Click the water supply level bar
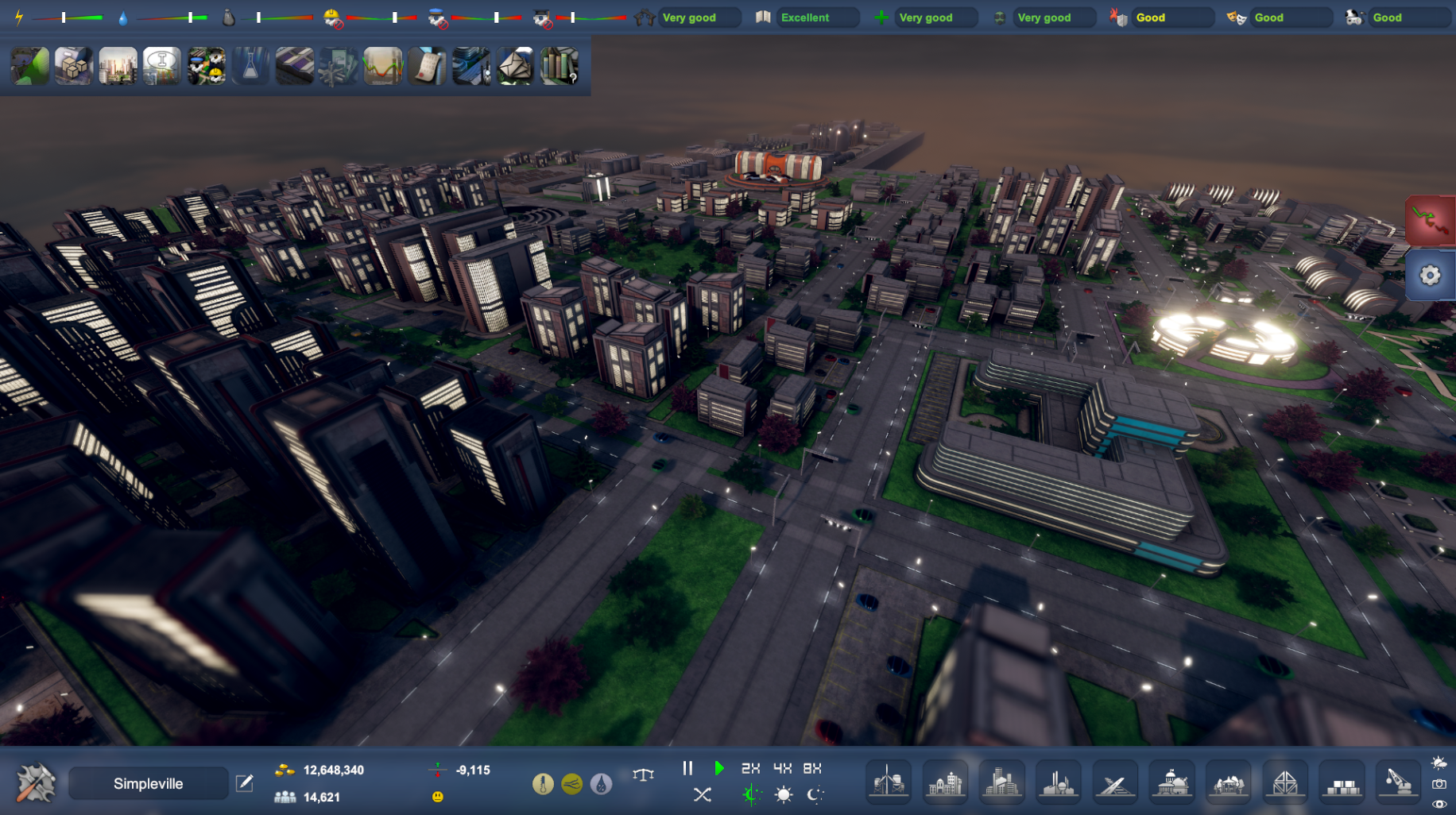This screenshot has width=1456, height=815. tap(172, 17)
